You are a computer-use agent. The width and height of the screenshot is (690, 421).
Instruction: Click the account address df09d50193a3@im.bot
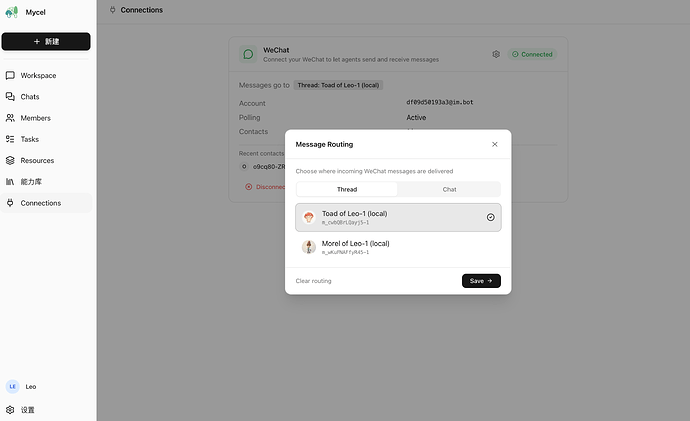coord(440,102)
